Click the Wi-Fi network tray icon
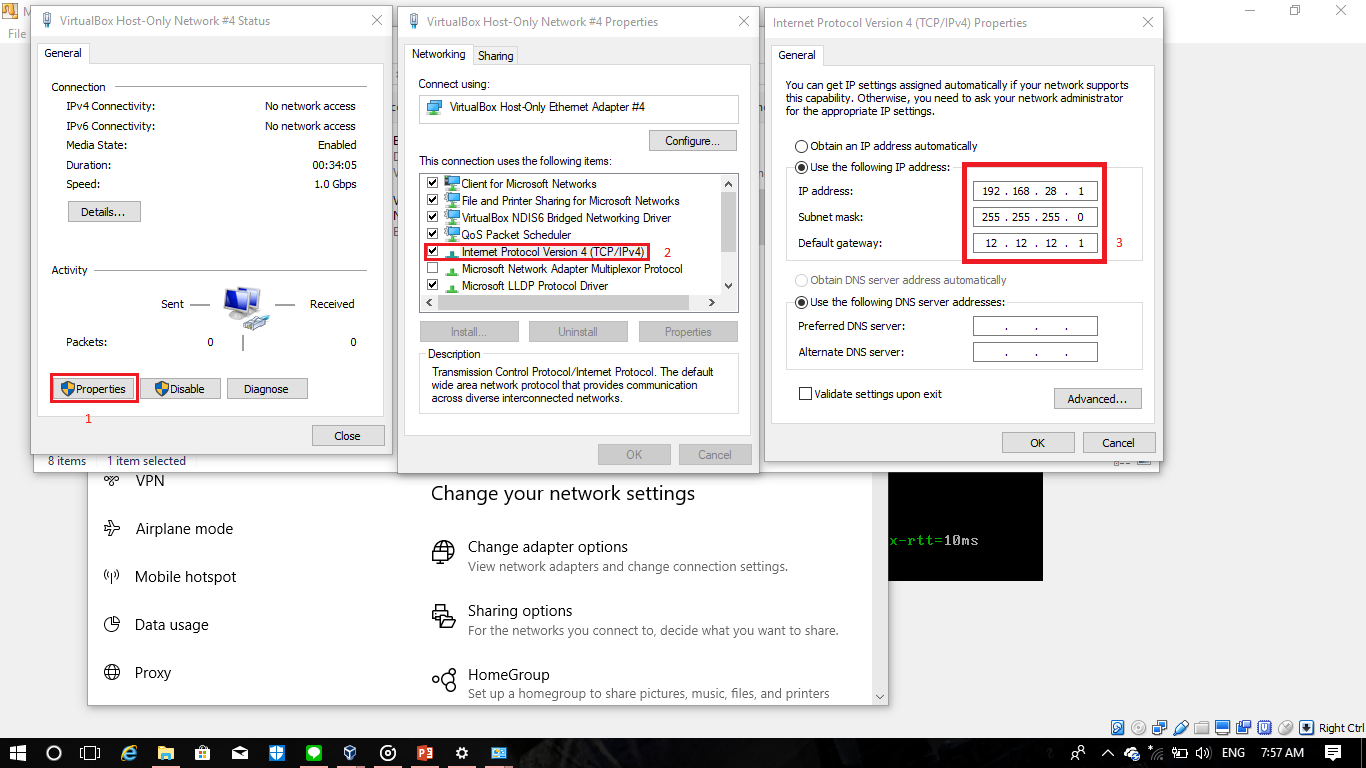This screenshot has height=768, width=1366. pyautogui.click(x=1156, y=753)
